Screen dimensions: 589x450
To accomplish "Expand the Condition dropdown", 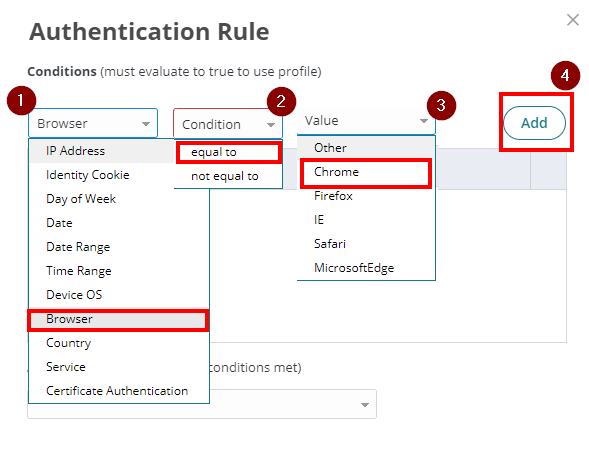I will (228, 124).
